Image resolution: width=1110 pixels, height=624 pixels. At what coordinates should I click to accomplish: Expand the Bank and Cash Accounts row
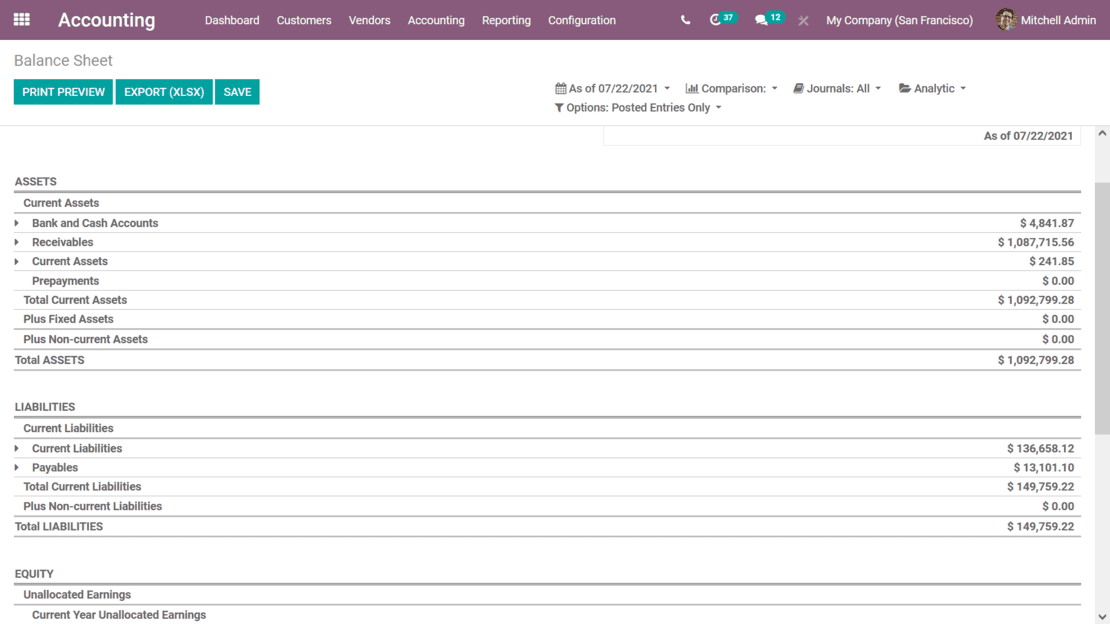(17, 223)
